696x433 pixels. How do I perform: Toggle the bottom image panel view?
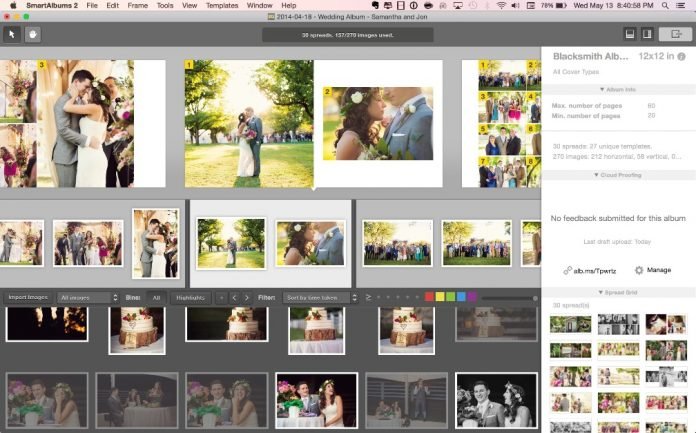click(629, 34)
